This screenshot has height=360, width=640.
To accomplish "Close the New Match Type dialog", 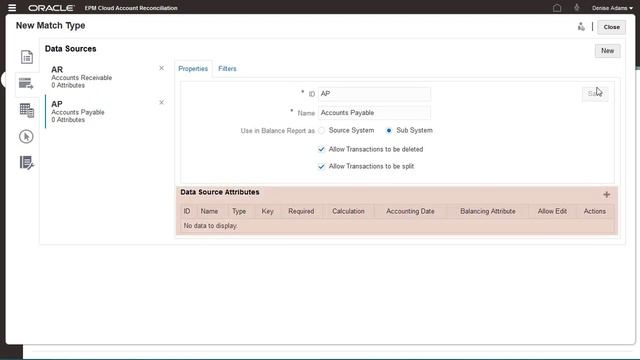I will (611, 27).
